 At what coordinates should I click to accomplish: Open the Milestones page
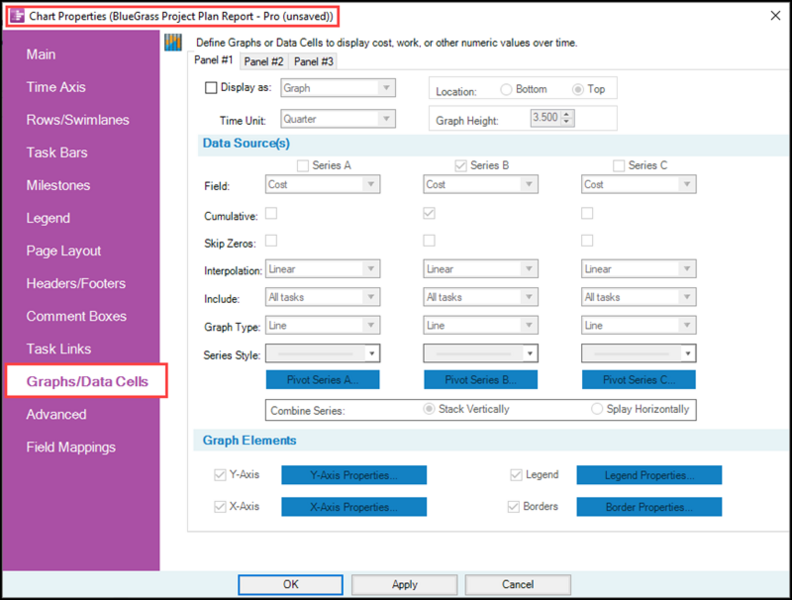58,185
